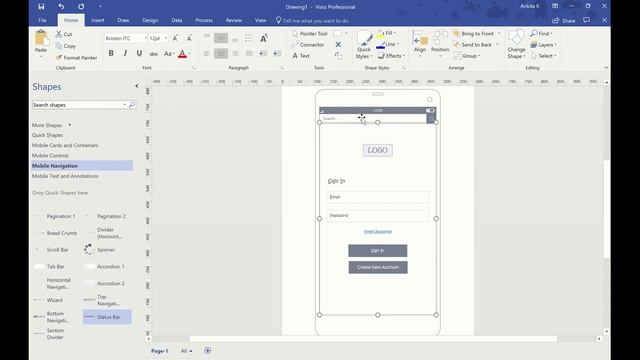640x360 pixels.
Task: Apply red font color A
Action: pos(182,53)
